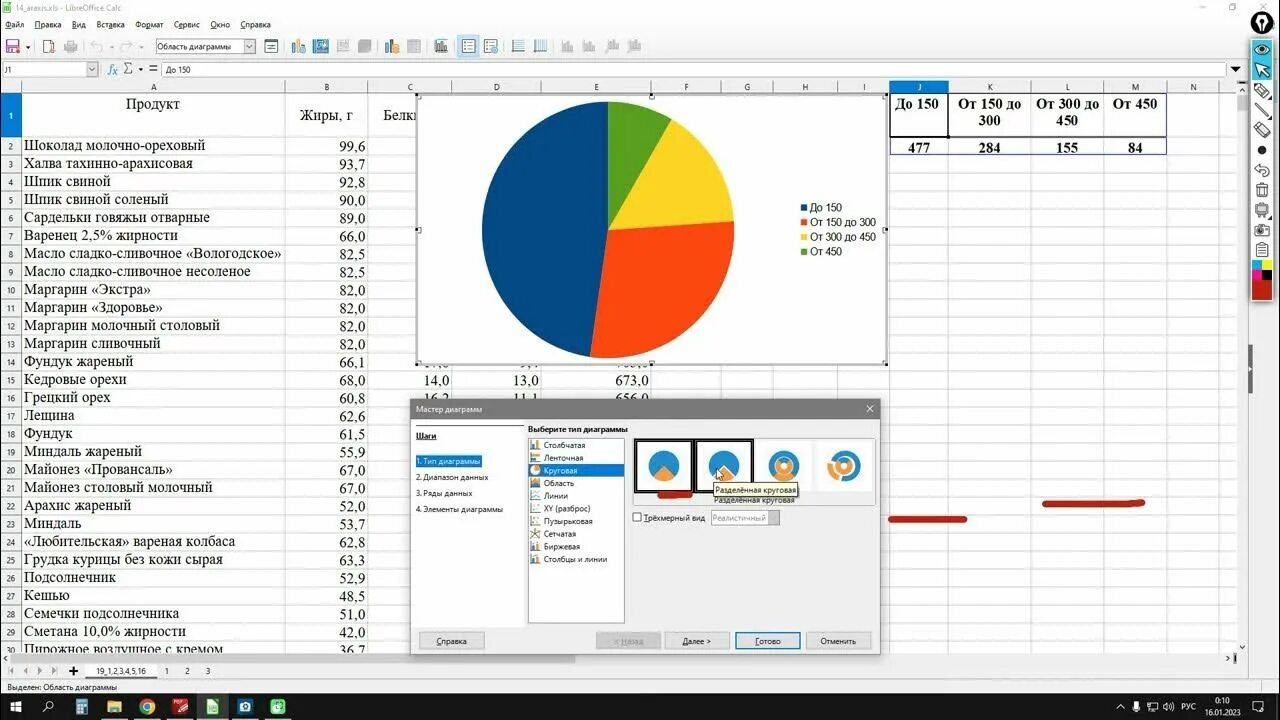Open the Правка menu
The width and height of the screenshot is (1280, 720).
pyautogui.click(x=47, y=24)
